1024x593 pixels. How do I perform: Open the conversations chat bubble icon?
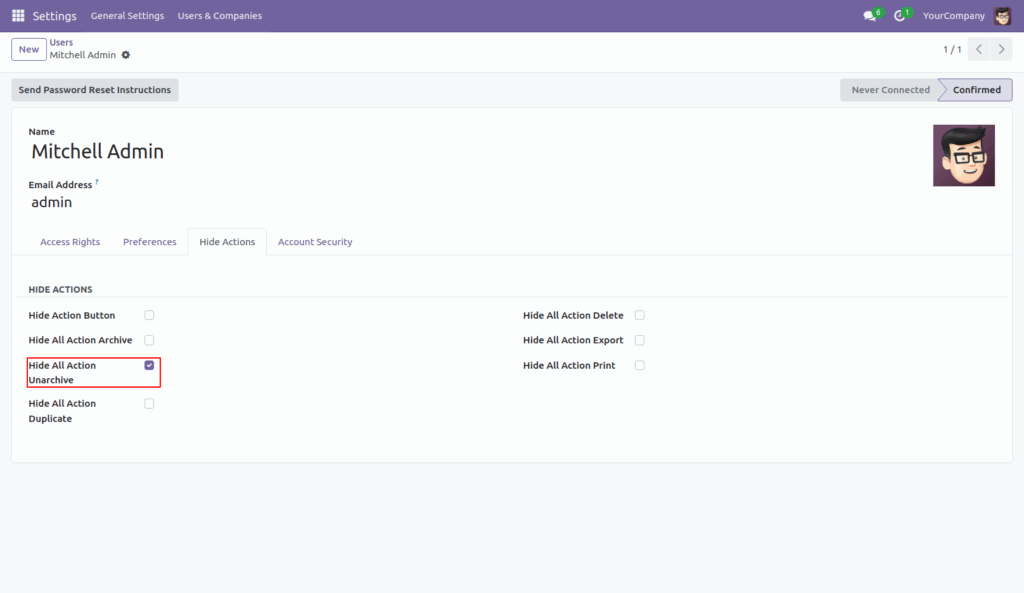coord(868,15)
